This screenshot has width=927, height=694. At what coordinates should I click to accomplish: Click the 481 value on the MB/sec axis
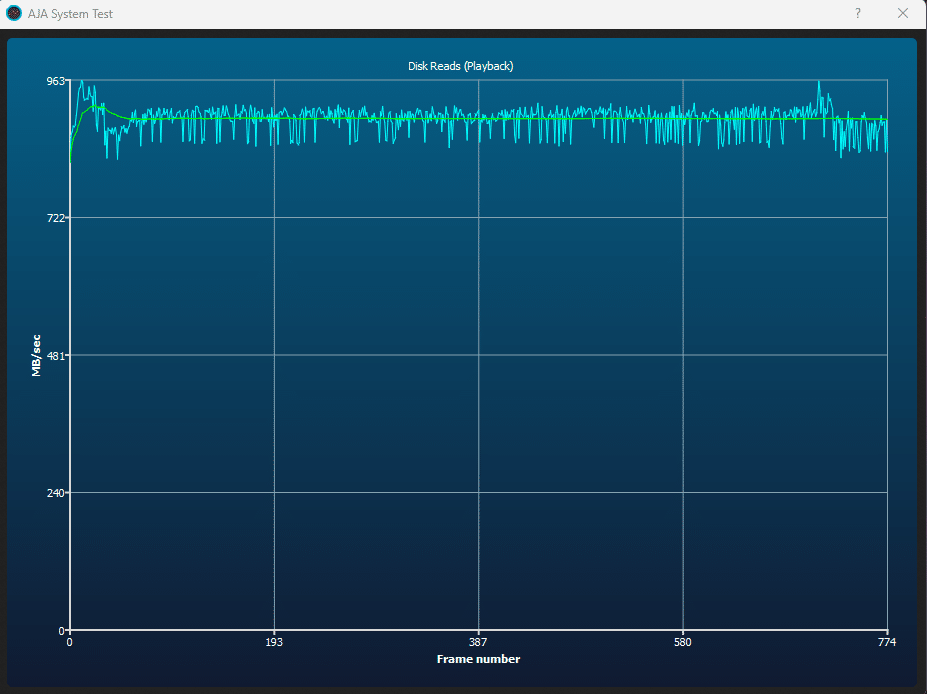point(56,355)
